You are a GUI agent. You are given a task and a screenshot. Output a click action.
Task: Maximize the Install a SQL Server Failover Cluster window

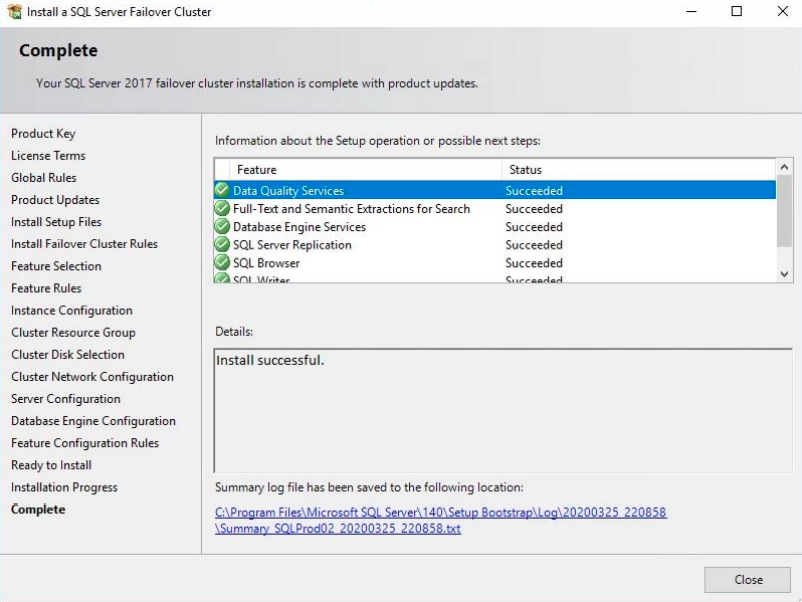click(737, 11)
